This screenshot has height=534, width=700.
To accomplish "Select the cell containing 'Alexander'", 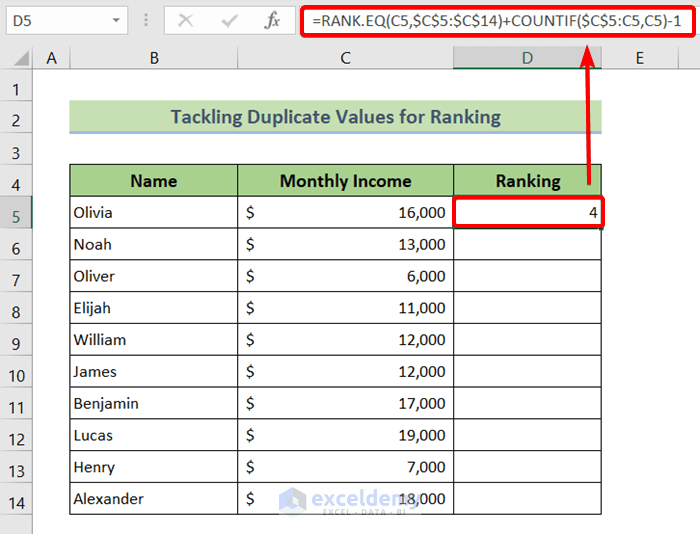I will (154, 498).
